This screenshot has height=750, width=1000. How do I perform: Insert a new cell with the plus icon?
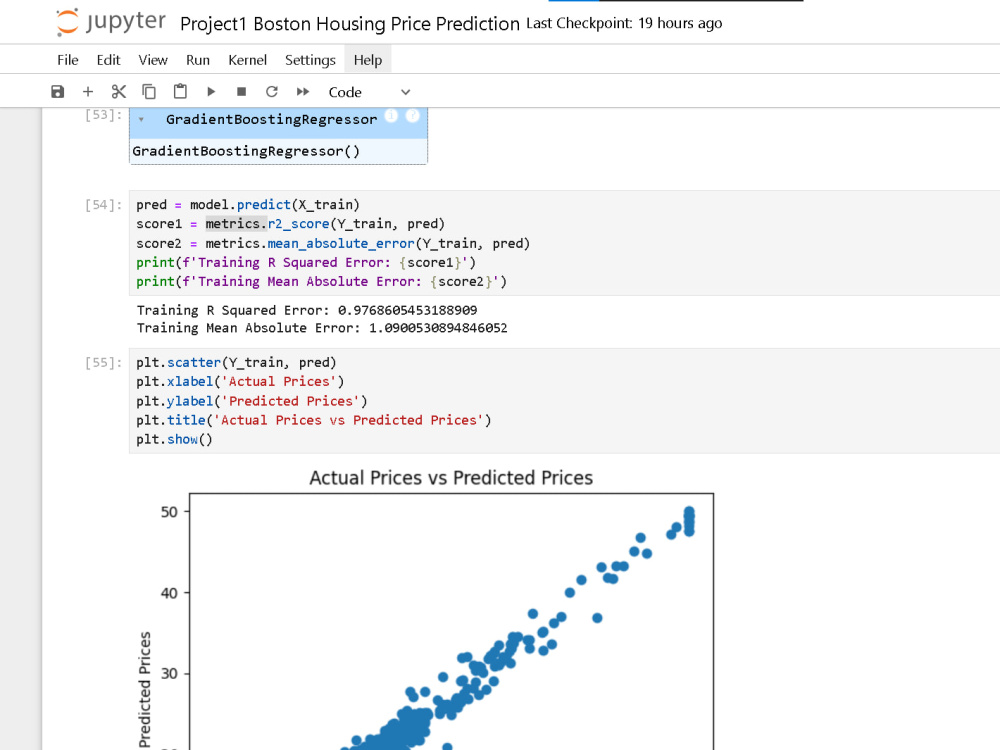tap(88, 92)
